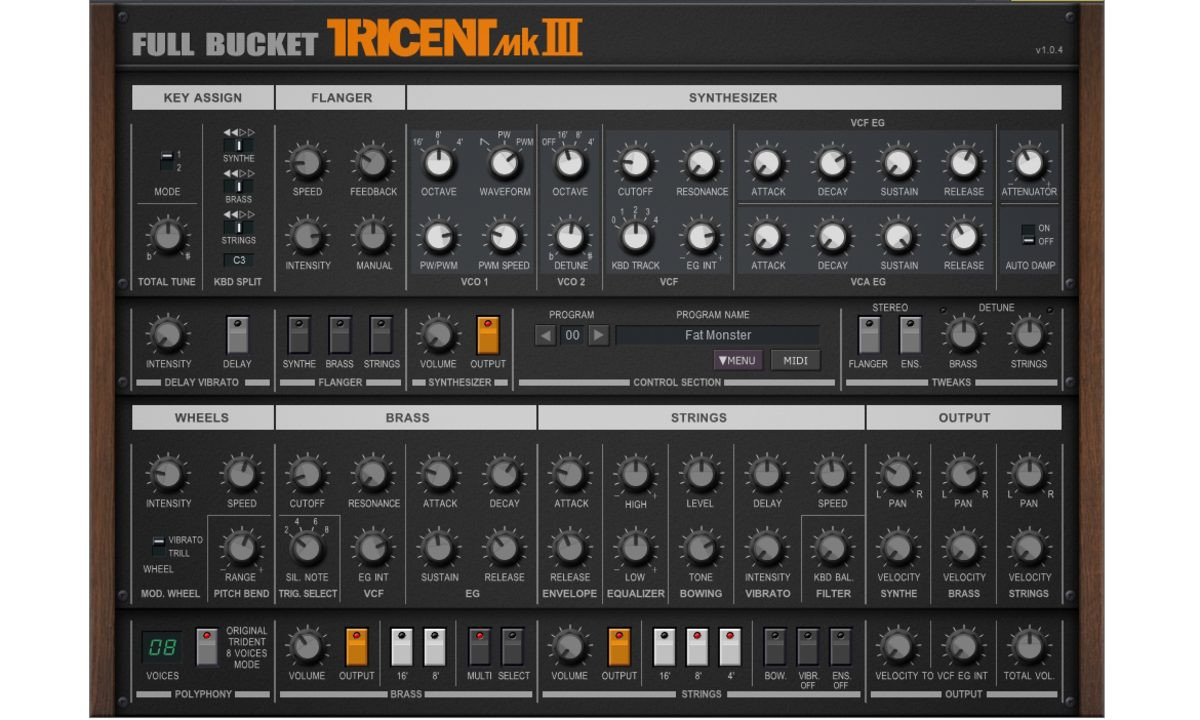Toggle the Brass SELECT trigger button
Viewport: 1200px width, 720px height.
pos(513,647)
